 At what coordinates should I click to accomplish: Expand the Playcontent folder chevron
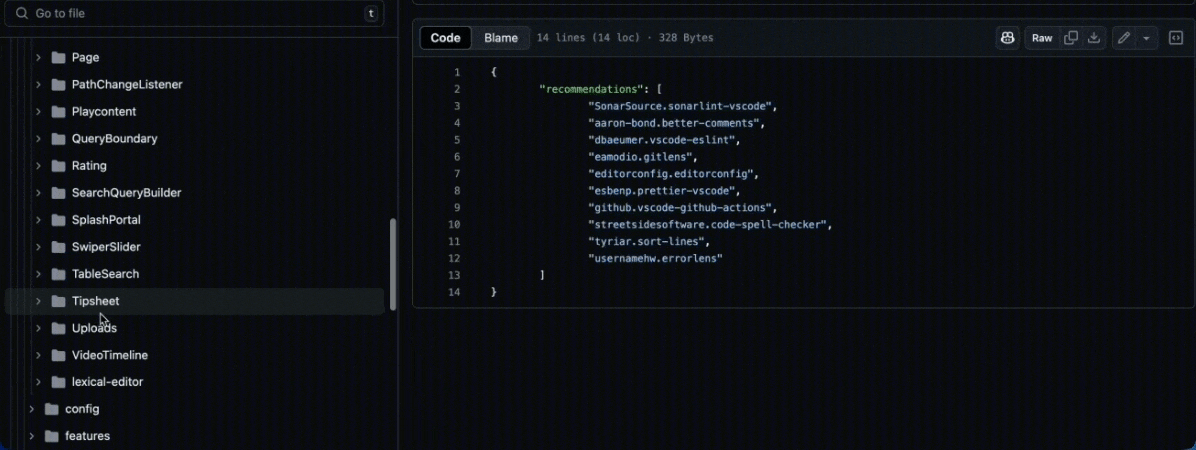pyautogui.click(x=38, y=111)
